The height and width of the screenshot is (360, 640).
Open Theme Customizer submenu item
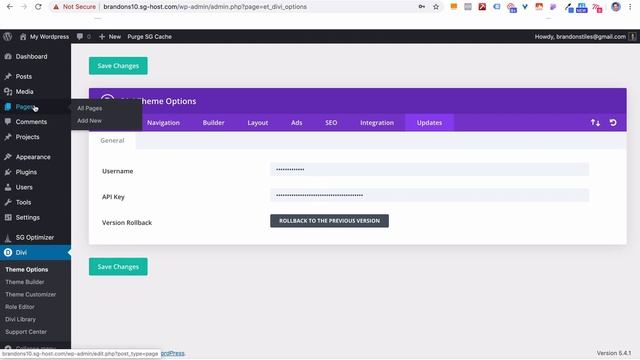[x=31, y=294]
